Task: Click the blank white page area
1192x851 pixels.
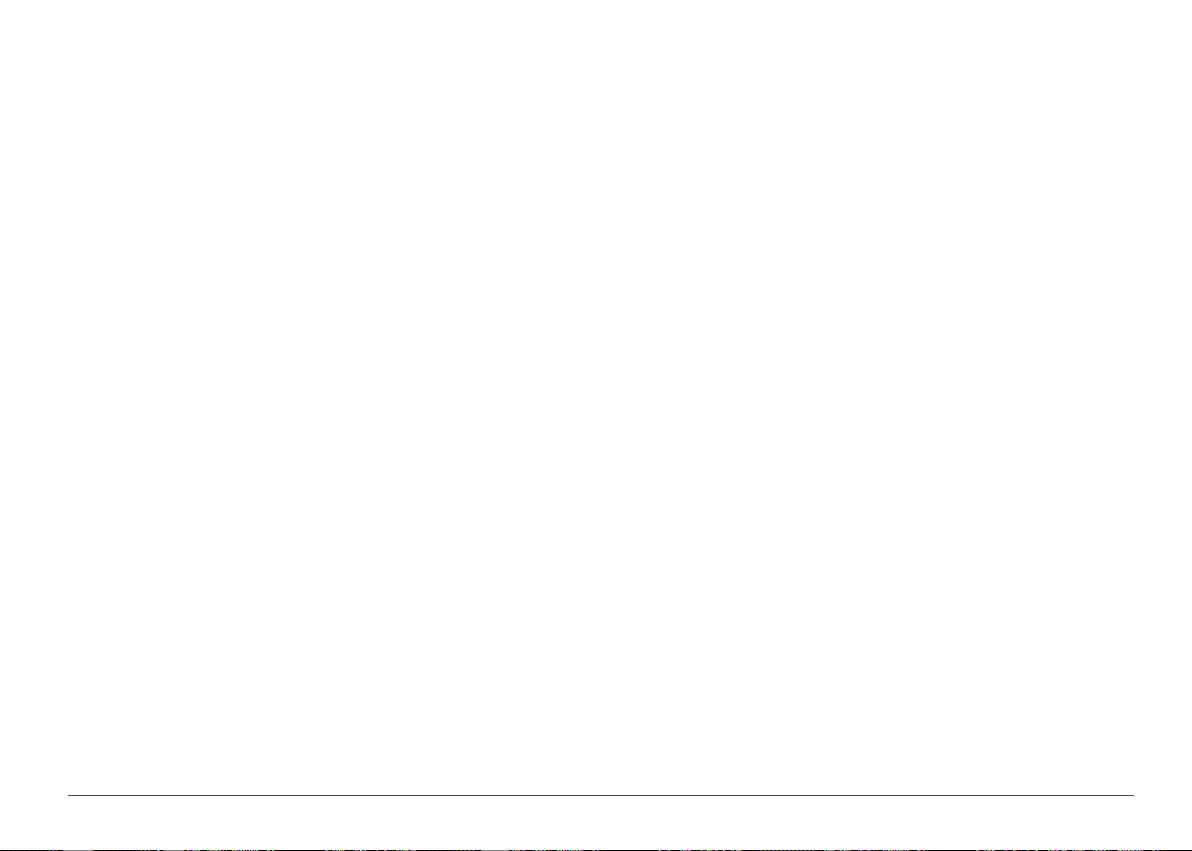Action: coord(596,395)
